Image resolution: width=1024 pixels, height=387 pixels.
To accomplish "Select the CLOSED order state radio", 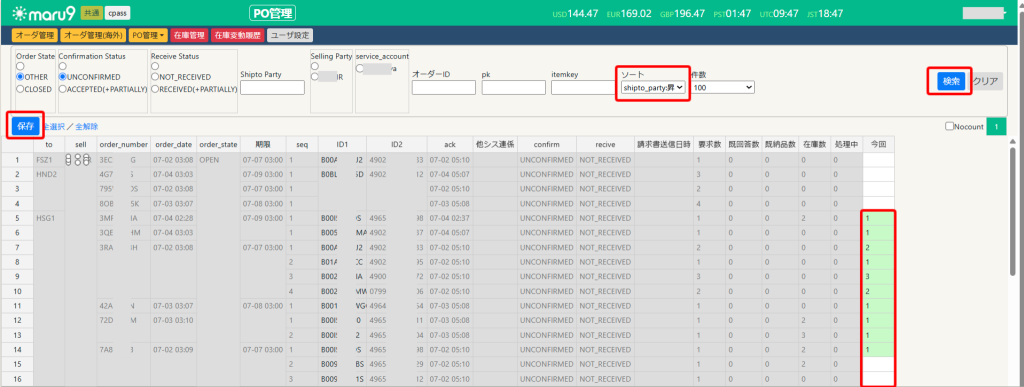I will pyautogui.click(x=20, y=89).
